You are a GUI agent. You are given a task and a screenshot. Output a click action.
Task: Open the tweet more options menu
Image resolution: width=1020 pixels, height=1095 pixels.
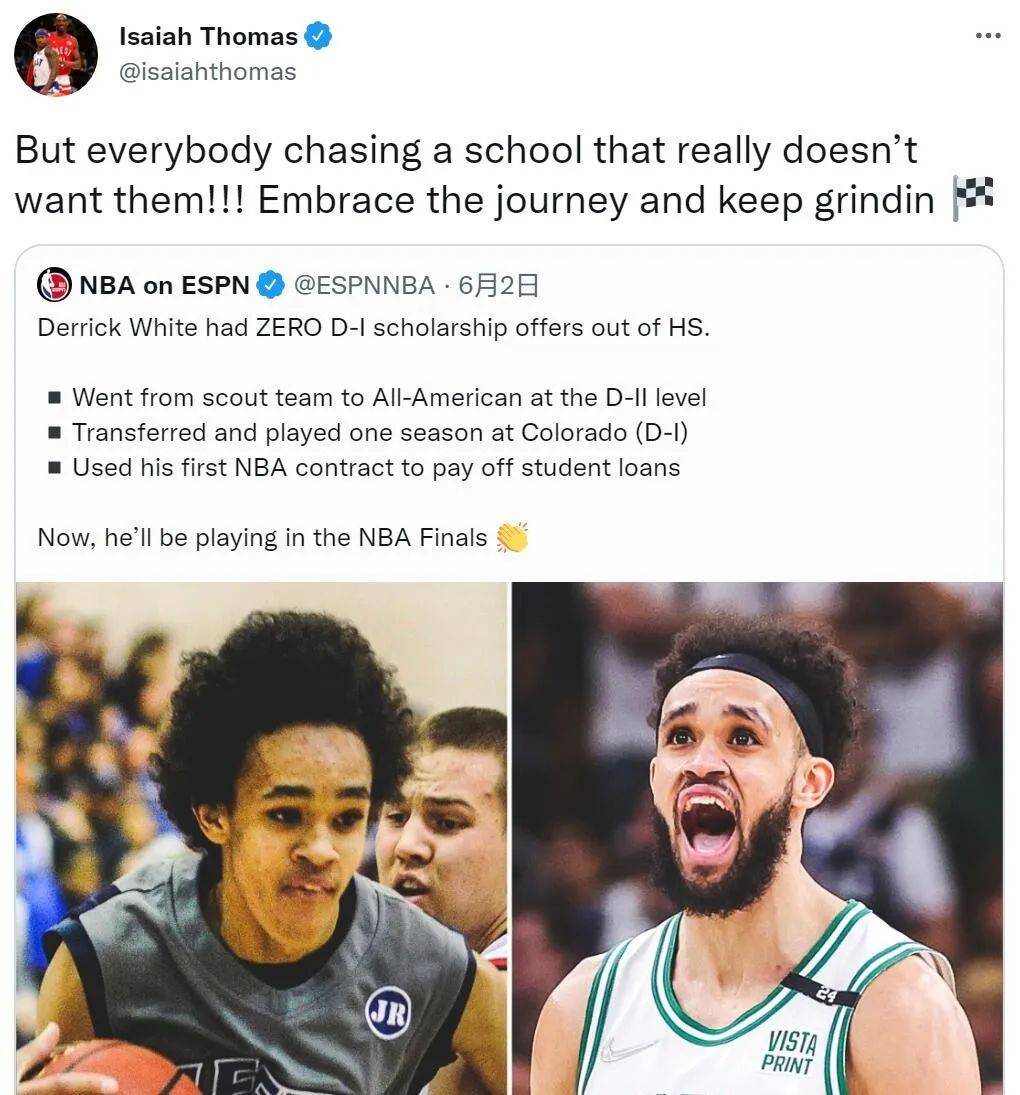coord(988,36)
